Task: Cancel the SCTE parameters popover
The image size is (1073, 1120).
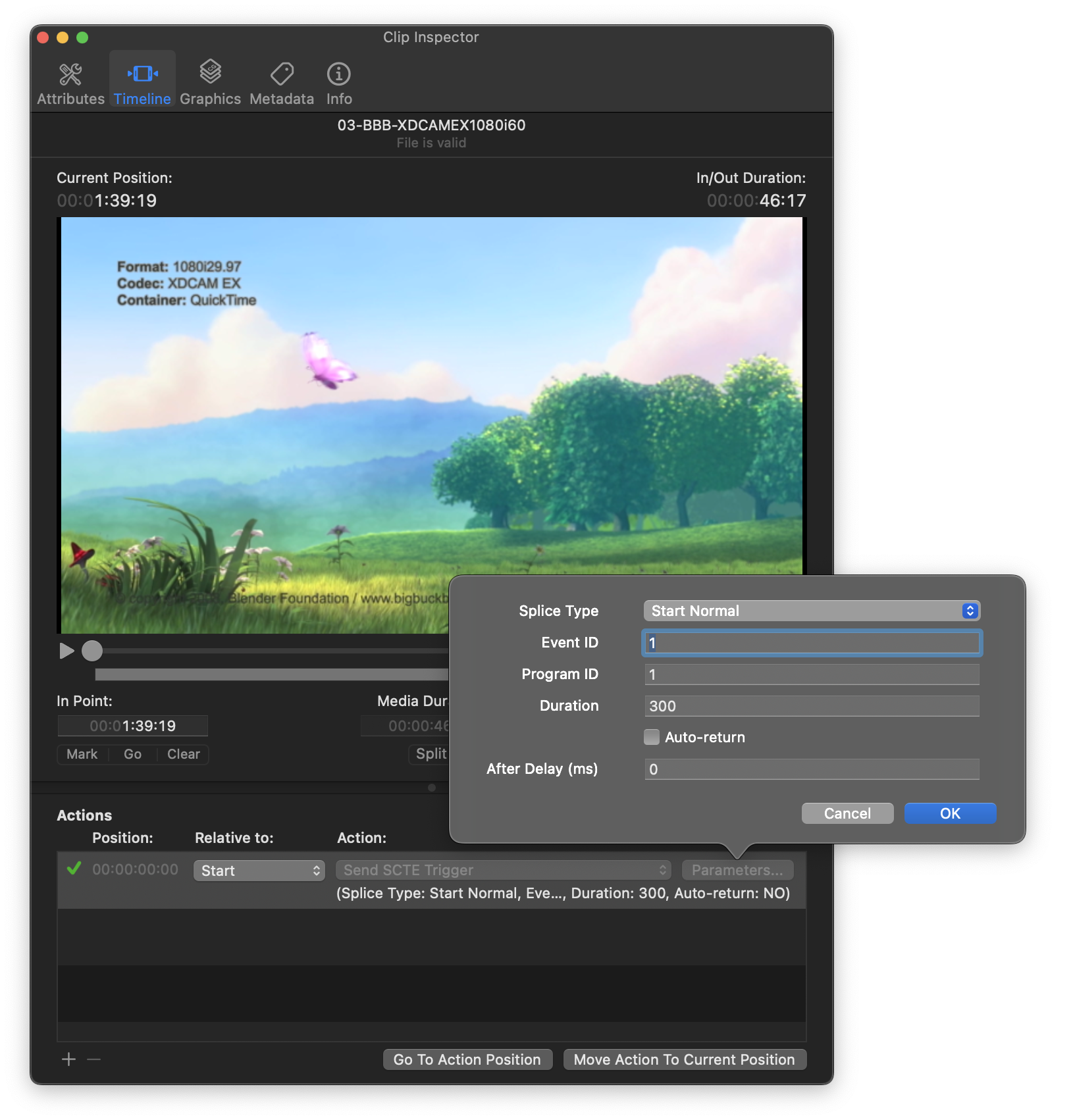Action: click(847, 813)
